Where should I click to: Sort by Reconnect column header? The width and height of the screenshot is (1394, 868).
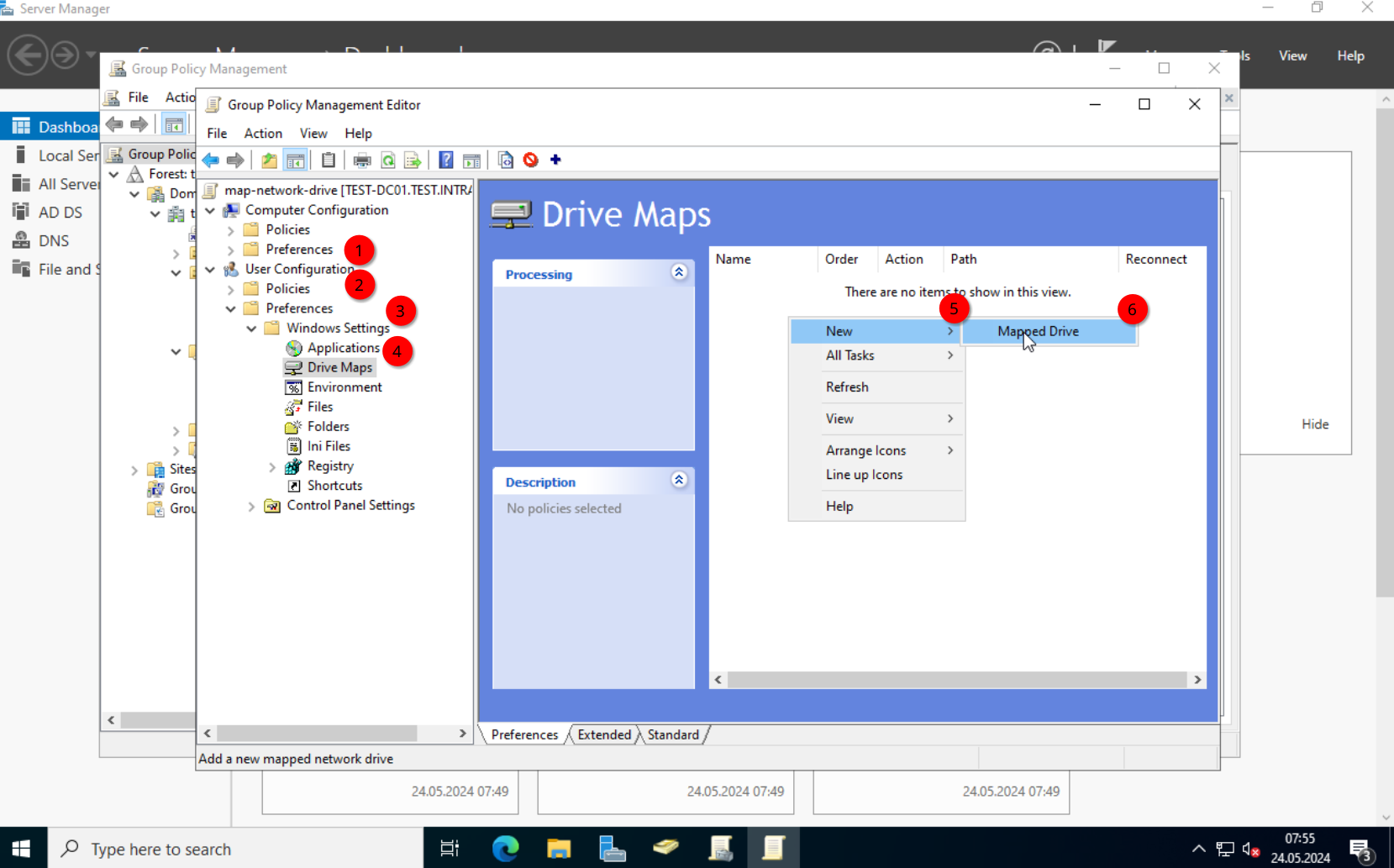1163,260
